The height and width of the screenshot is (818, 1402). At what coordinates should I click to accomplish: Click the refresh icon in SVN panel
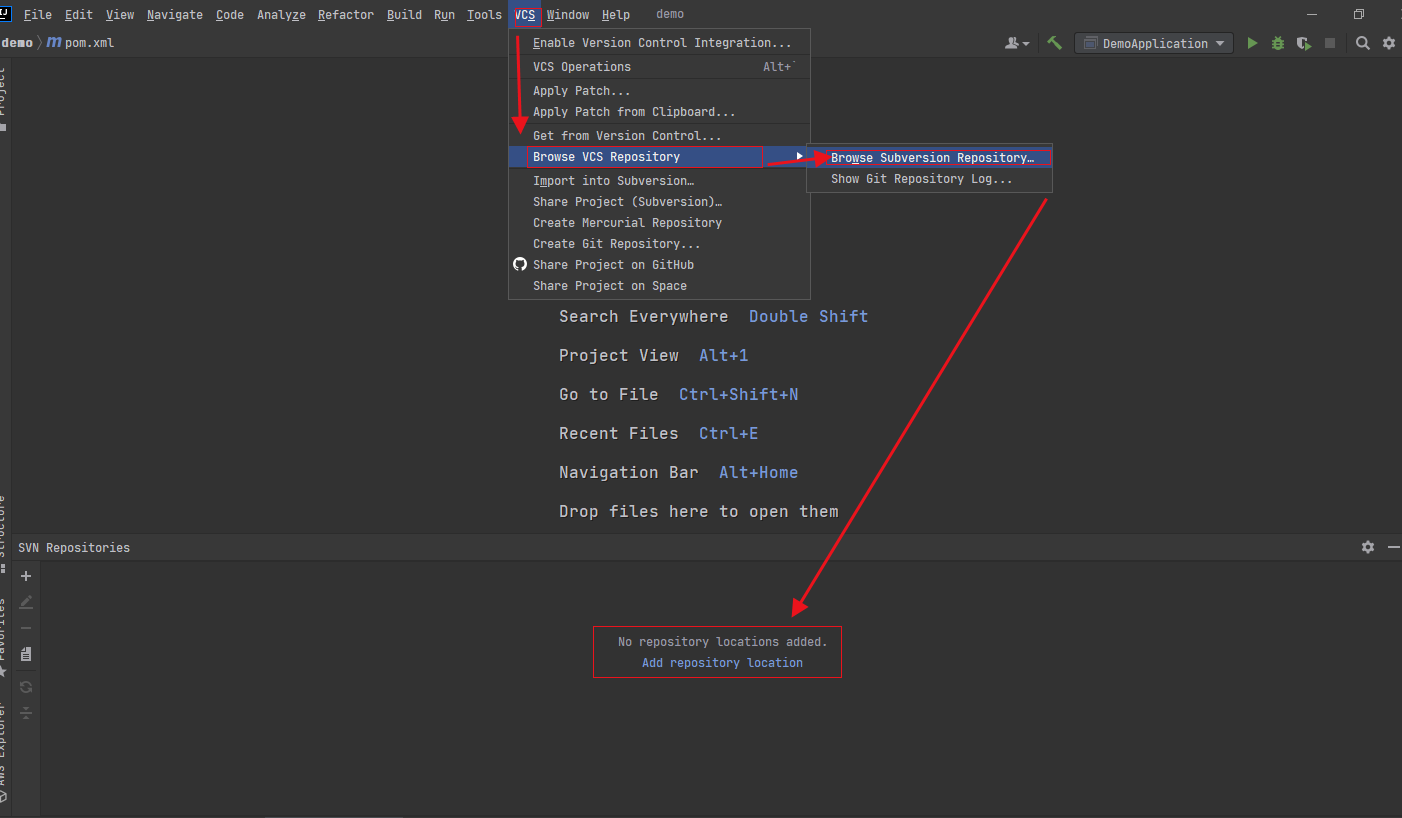tap(26, 687)
